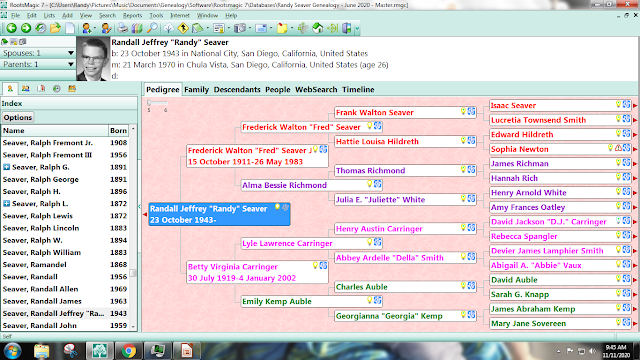Select the Index person sidebar tab icon

click(10, 89)
